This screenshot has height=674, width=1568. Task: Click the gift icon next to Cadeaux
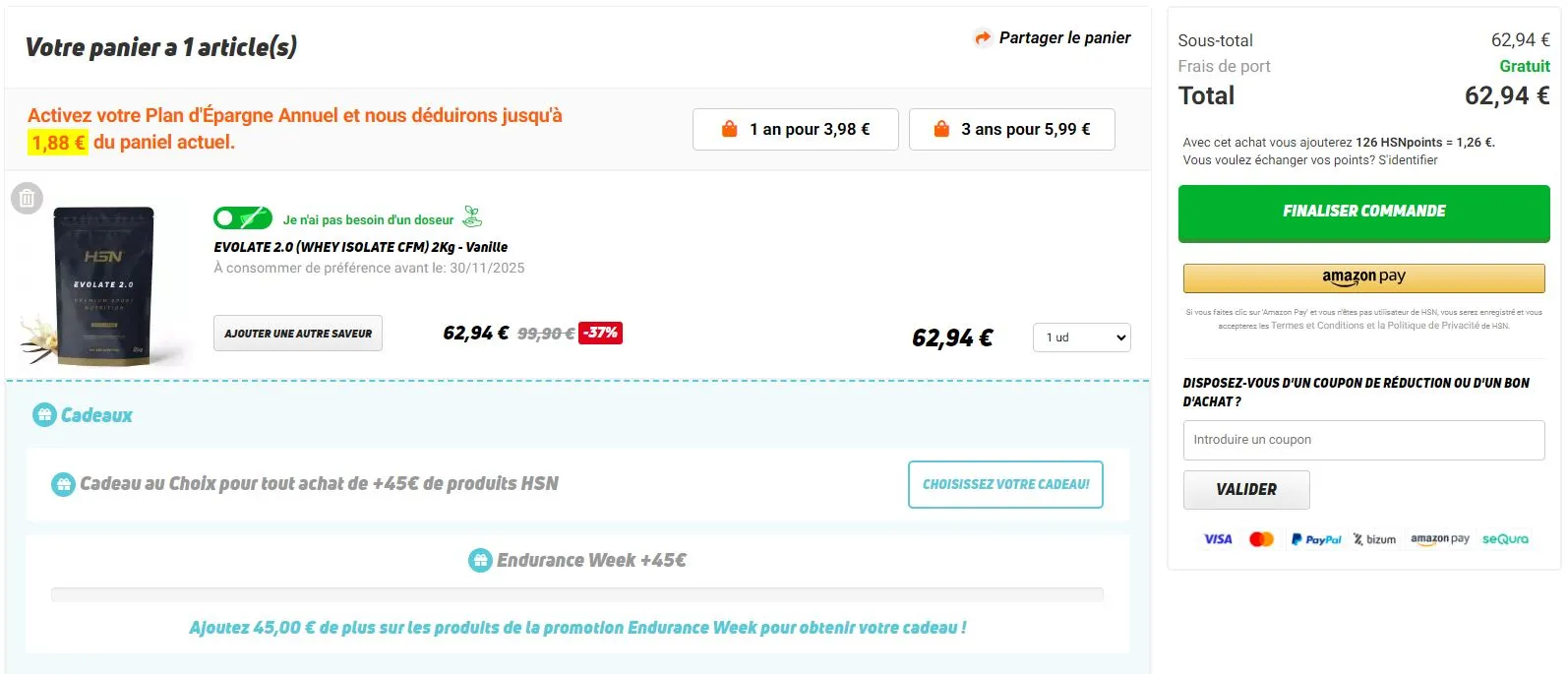tap(44, 415)
